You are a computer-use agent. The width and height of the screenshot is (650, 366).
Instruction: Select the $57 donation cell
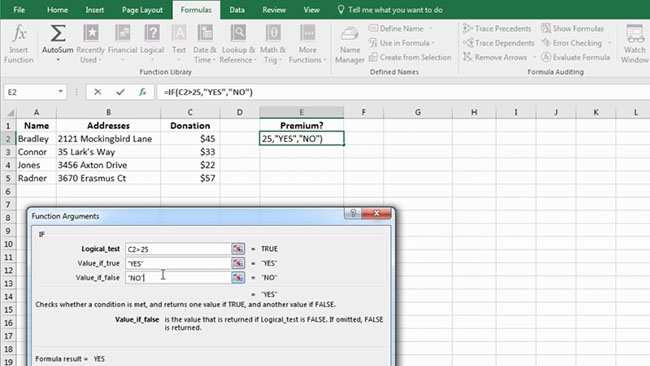click(x=190, y=178)
